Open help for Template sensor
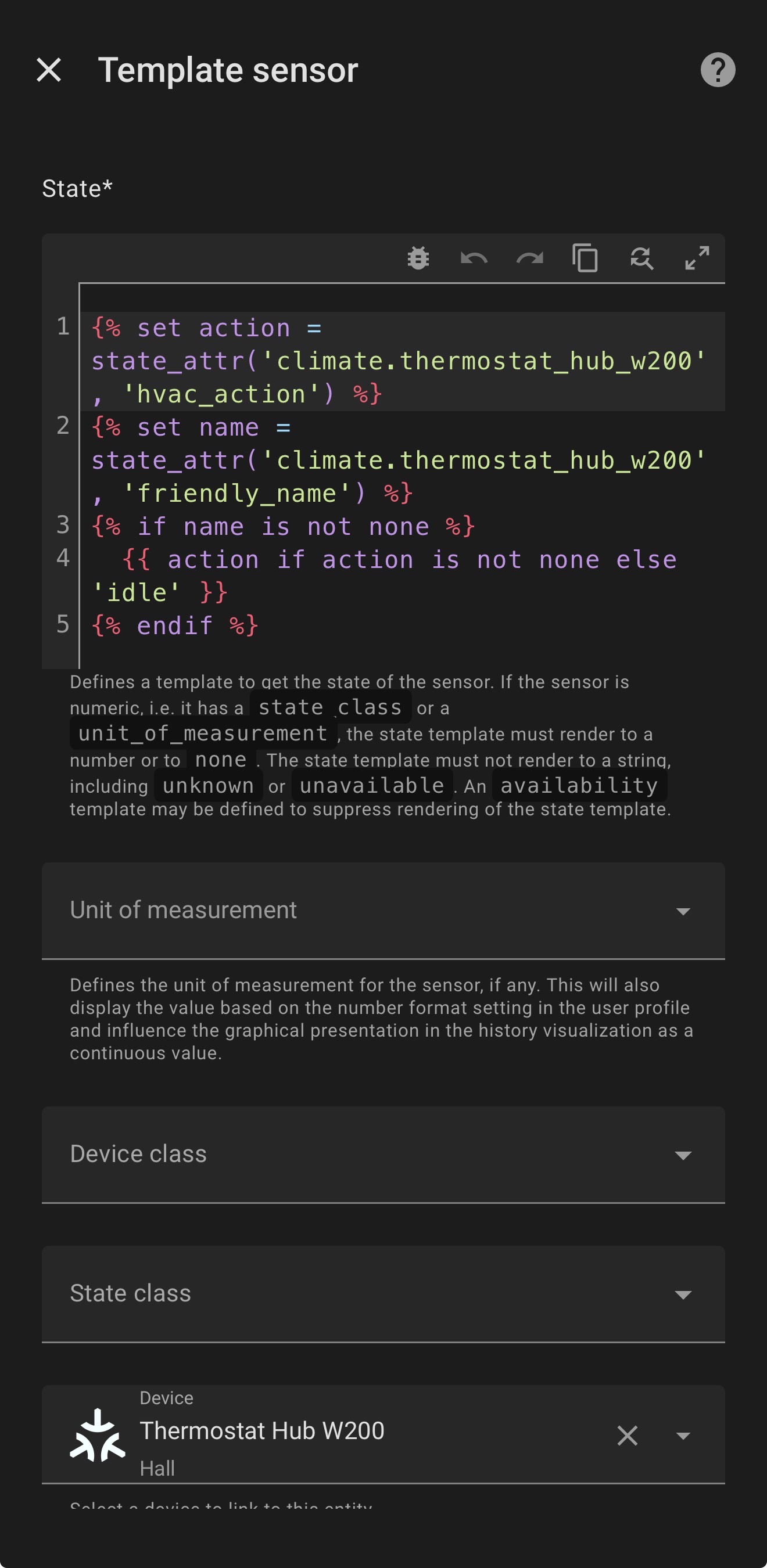 coord(717,70)
